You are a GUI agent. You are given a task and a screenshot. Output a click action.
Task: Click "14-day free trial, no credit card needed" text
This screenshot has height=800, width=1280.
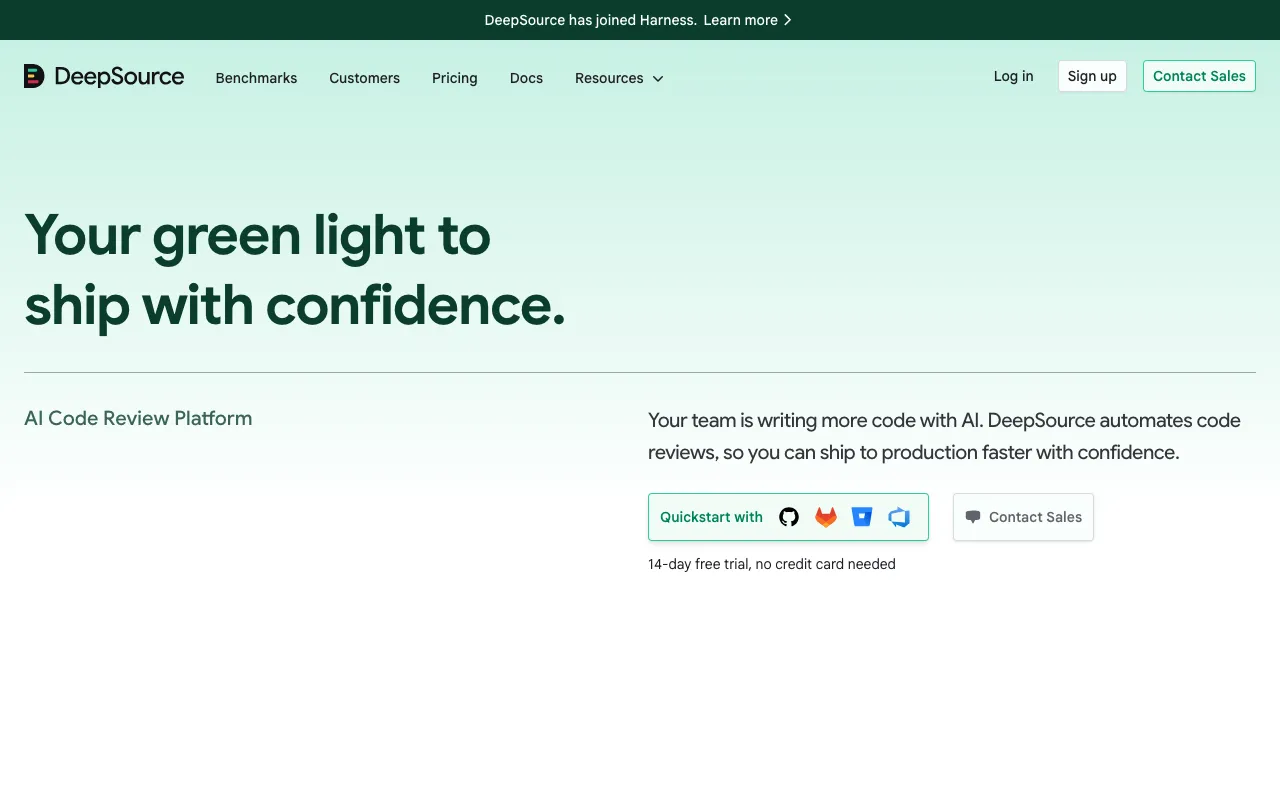click(x=772, y=564)
